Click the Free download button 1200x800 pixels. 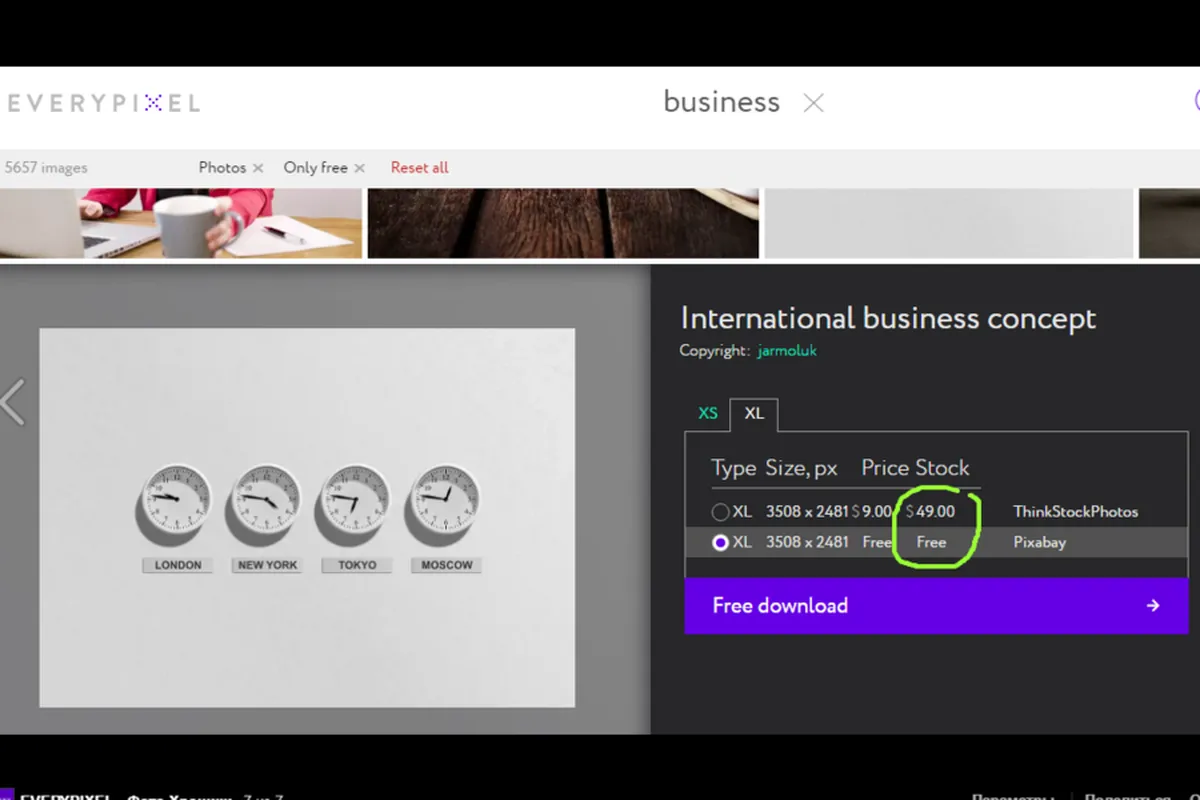(936, 605)
